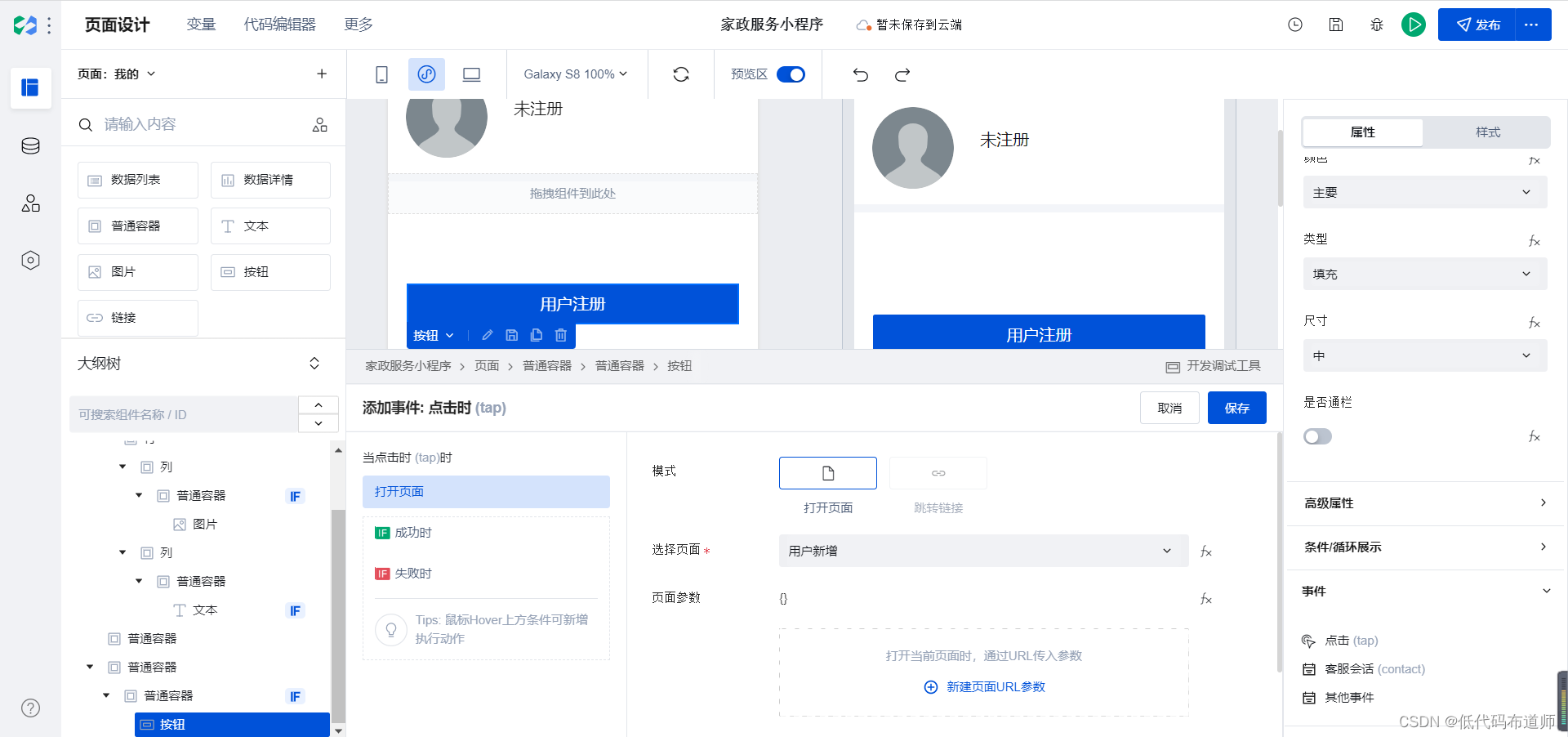This screenshot has height=737, width=1568.
Task: Expand the condition/loop display section
Action: tap(1425, 547)
